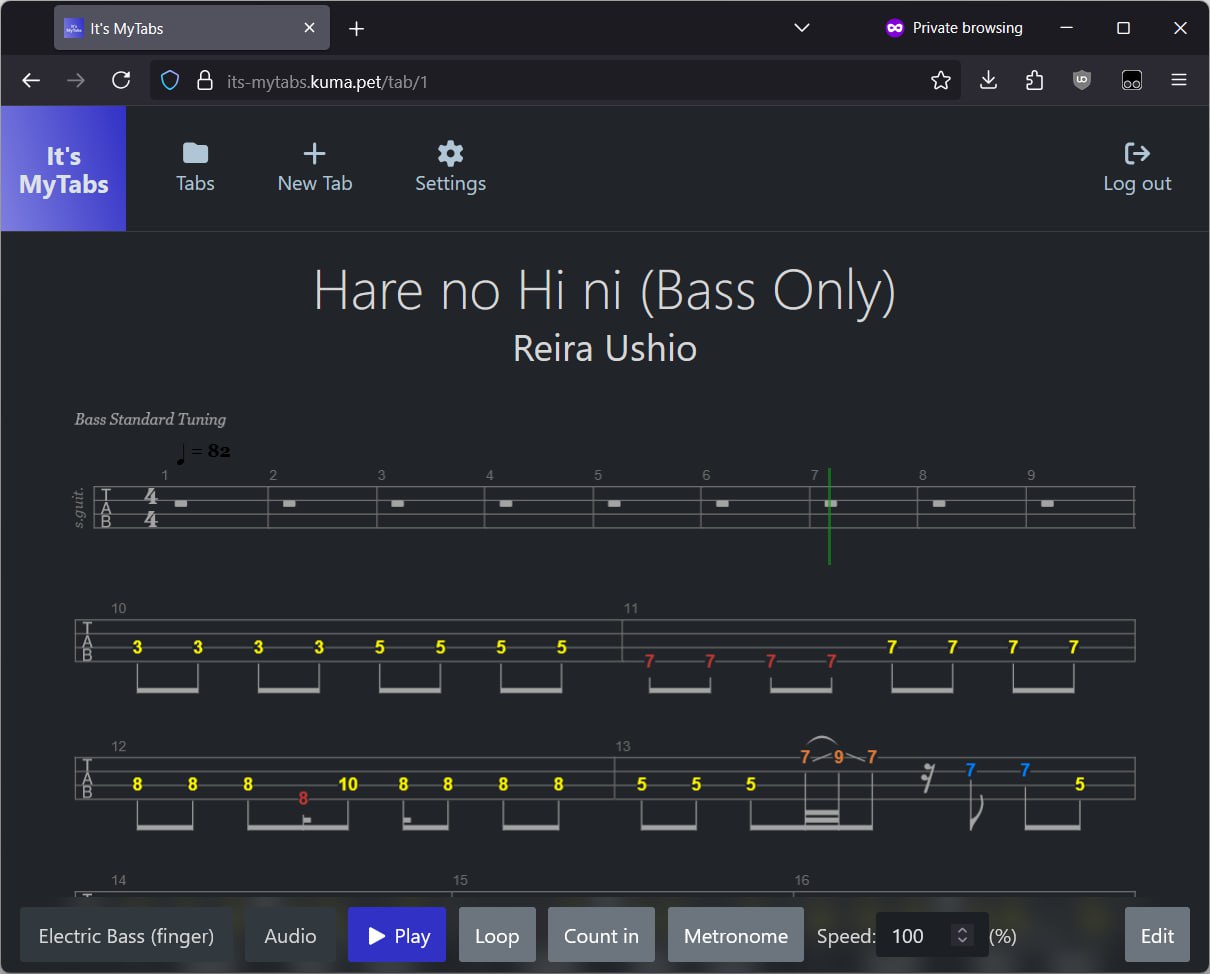Click the uBlock shield extension icon
This screenshot has width=1210, height=974.
[x=1082, y=81]
